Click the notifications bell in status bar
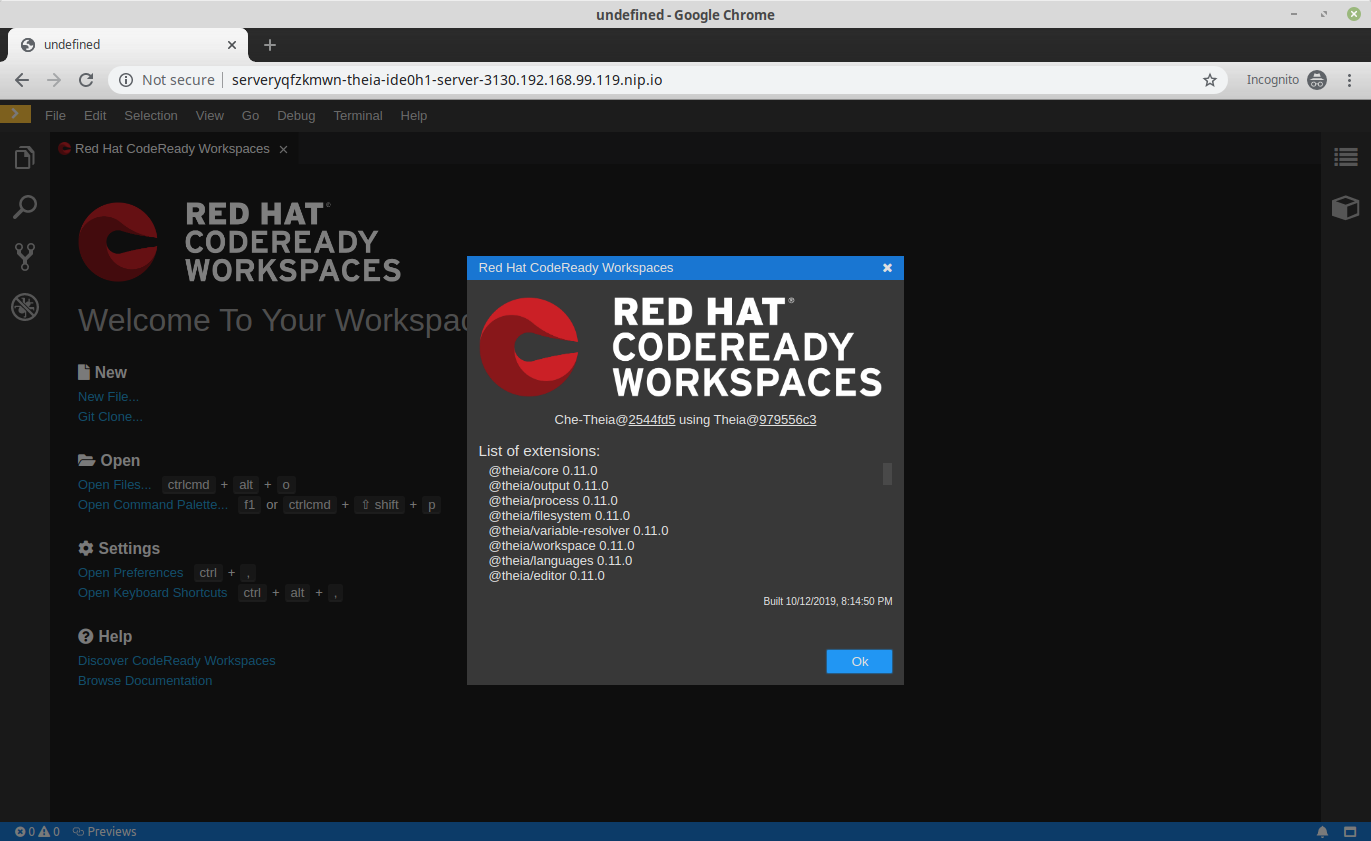This screenshot has height=841, width=1371. [1322, 831]
